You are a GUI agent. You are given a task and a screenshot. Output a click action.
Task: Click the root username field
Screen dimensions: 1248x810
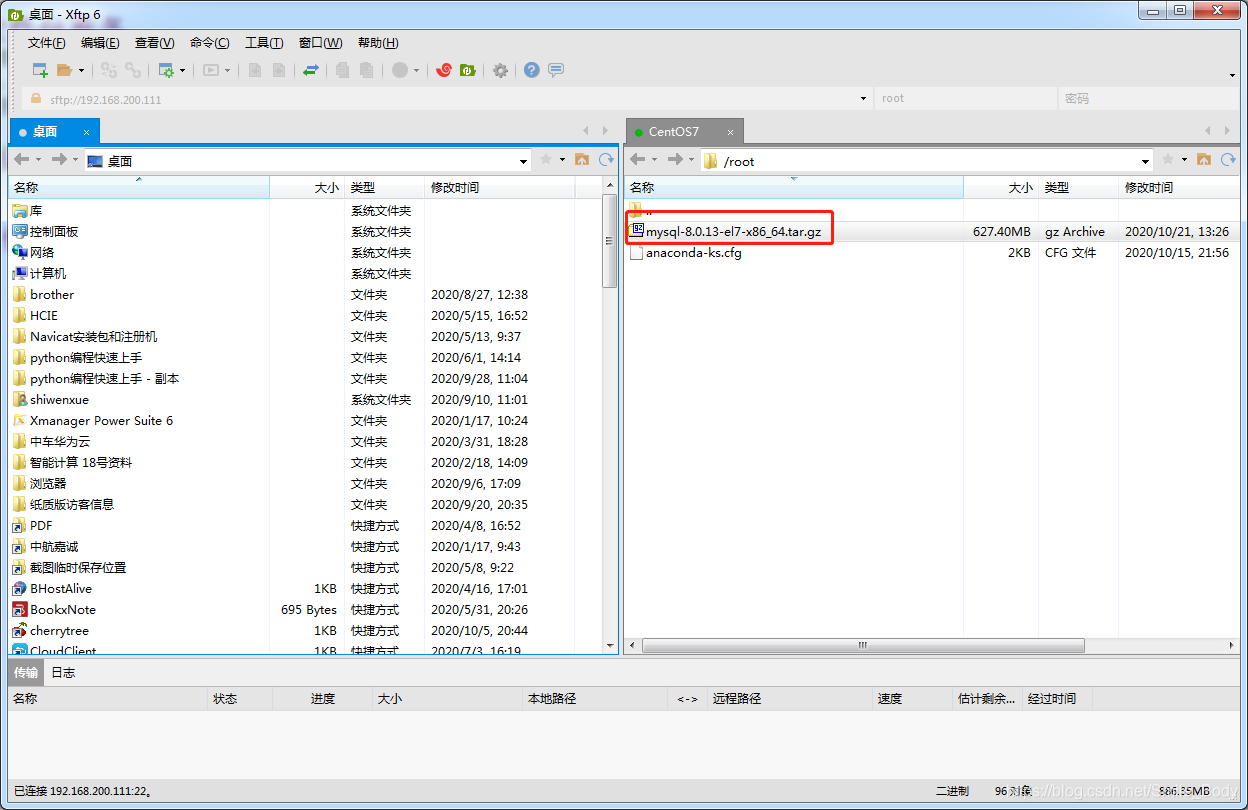tap(965, 99)
